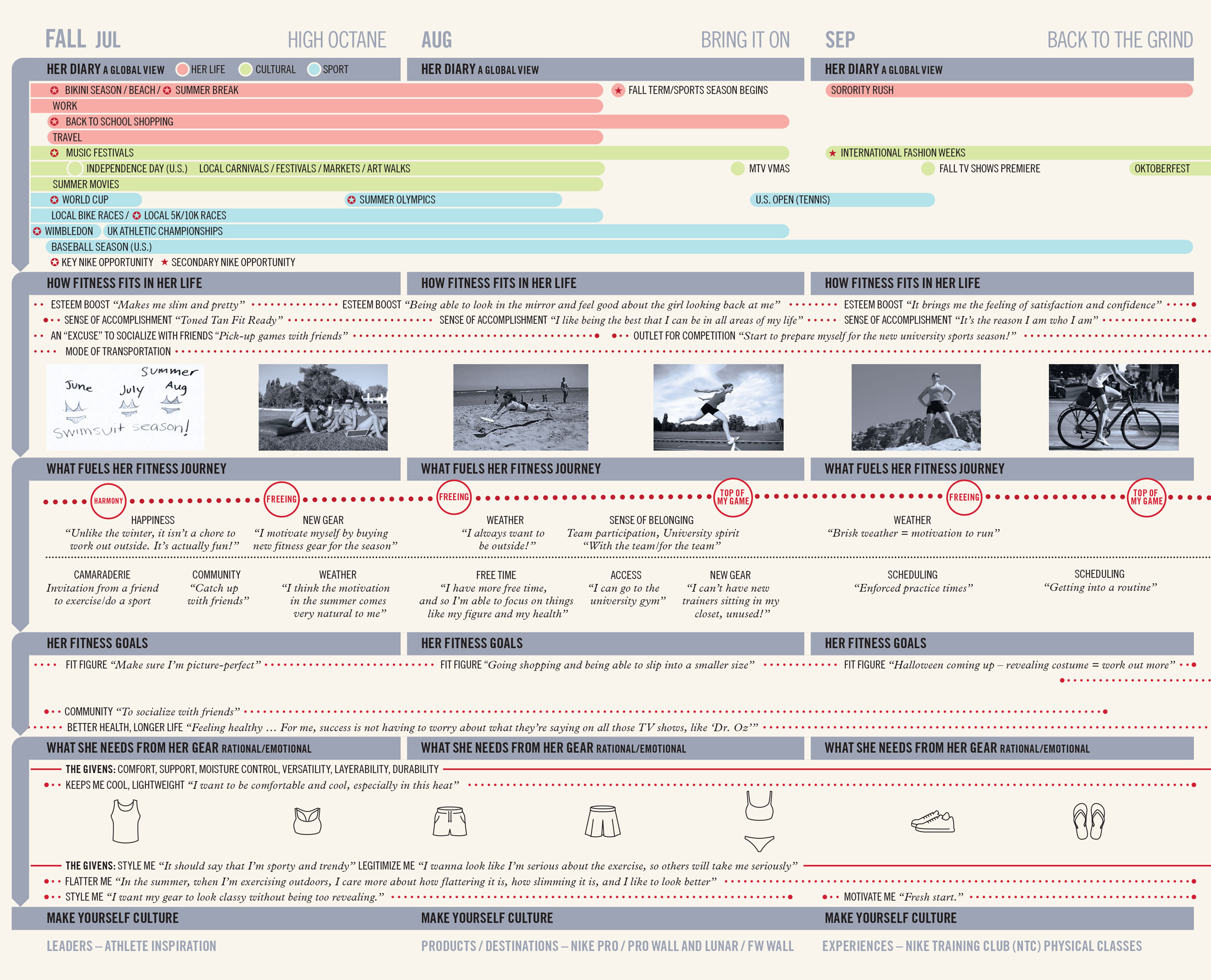This screenshot has height=980, width=1211.
Task: Click the SENSE OF BELONGING label
Action: click(651, 520)
